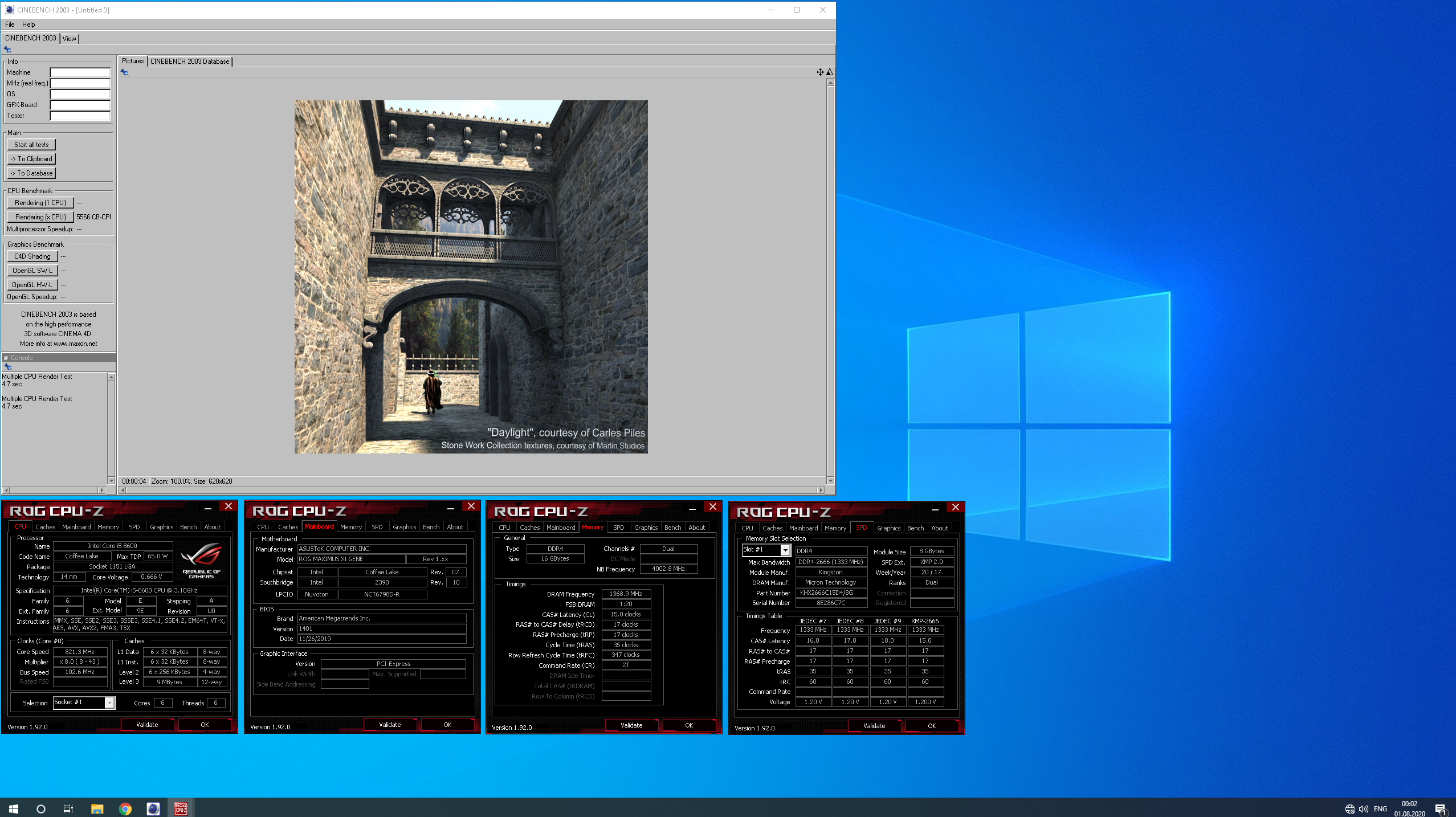The height and width of the screenshot is (817, 1456).
Task: Open the File menu
Action: pos(10,24)
